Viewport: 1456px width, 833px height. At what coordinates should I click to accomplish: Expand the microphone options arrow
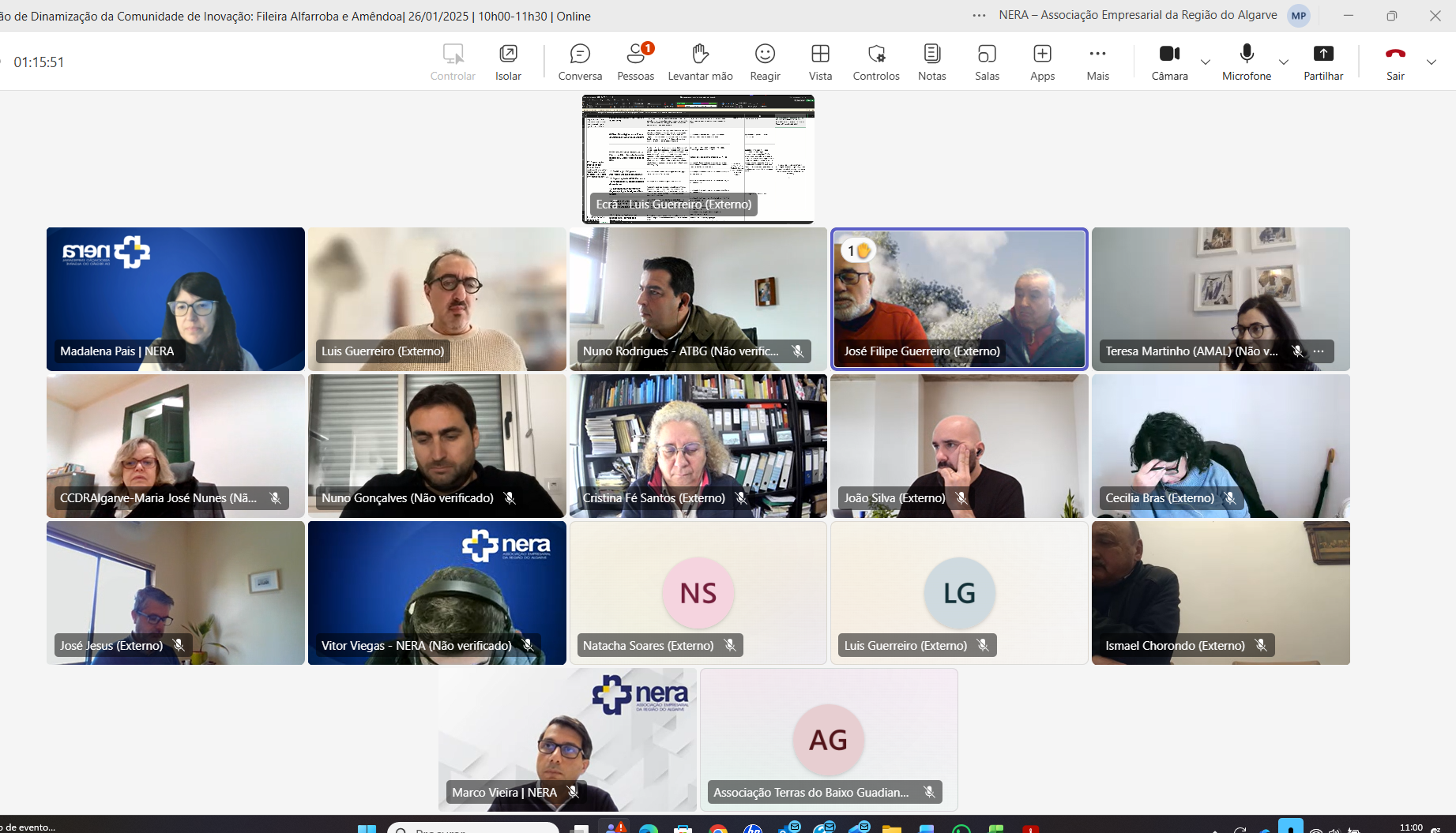click(x=1283, y=62)
